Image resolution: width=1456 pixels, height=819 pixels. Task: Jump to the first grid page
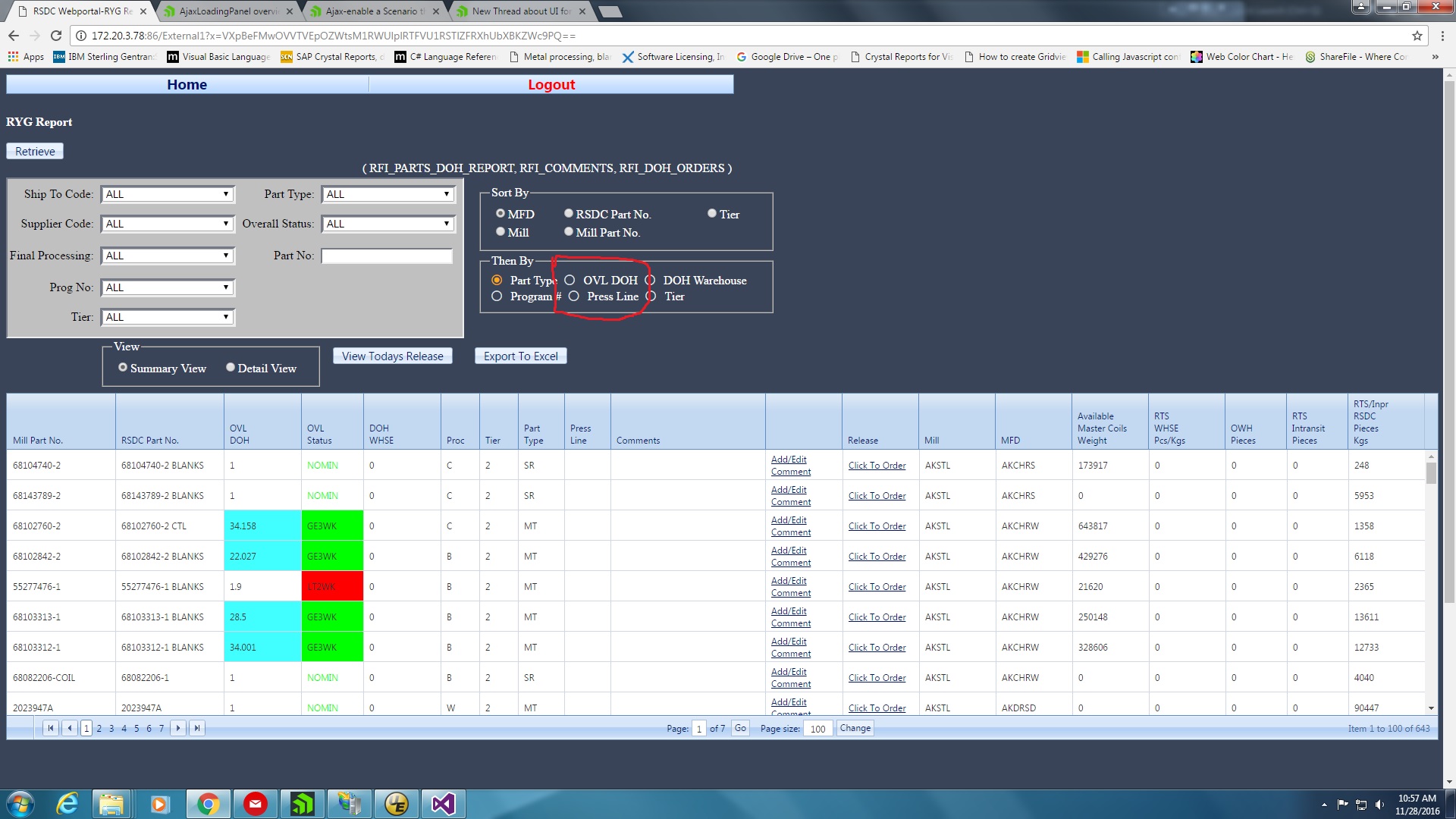click(51, 729)
